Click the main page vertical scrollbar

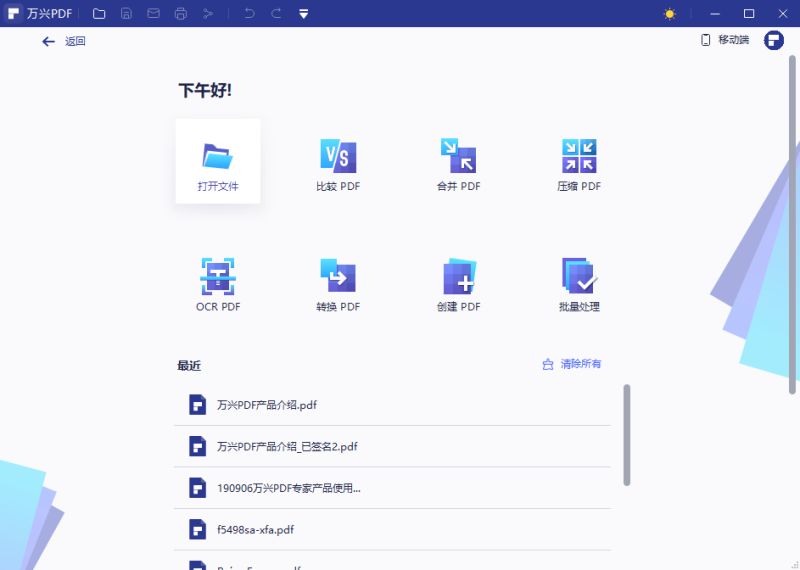coord(792,225)
